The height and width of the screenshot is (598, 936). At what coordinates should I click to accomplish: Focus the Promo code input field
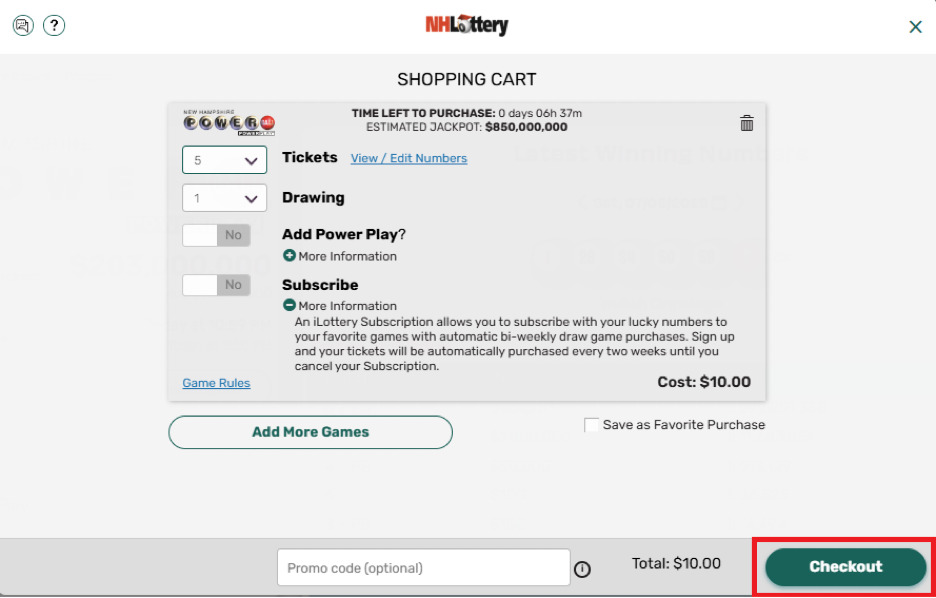click(424, 568)
